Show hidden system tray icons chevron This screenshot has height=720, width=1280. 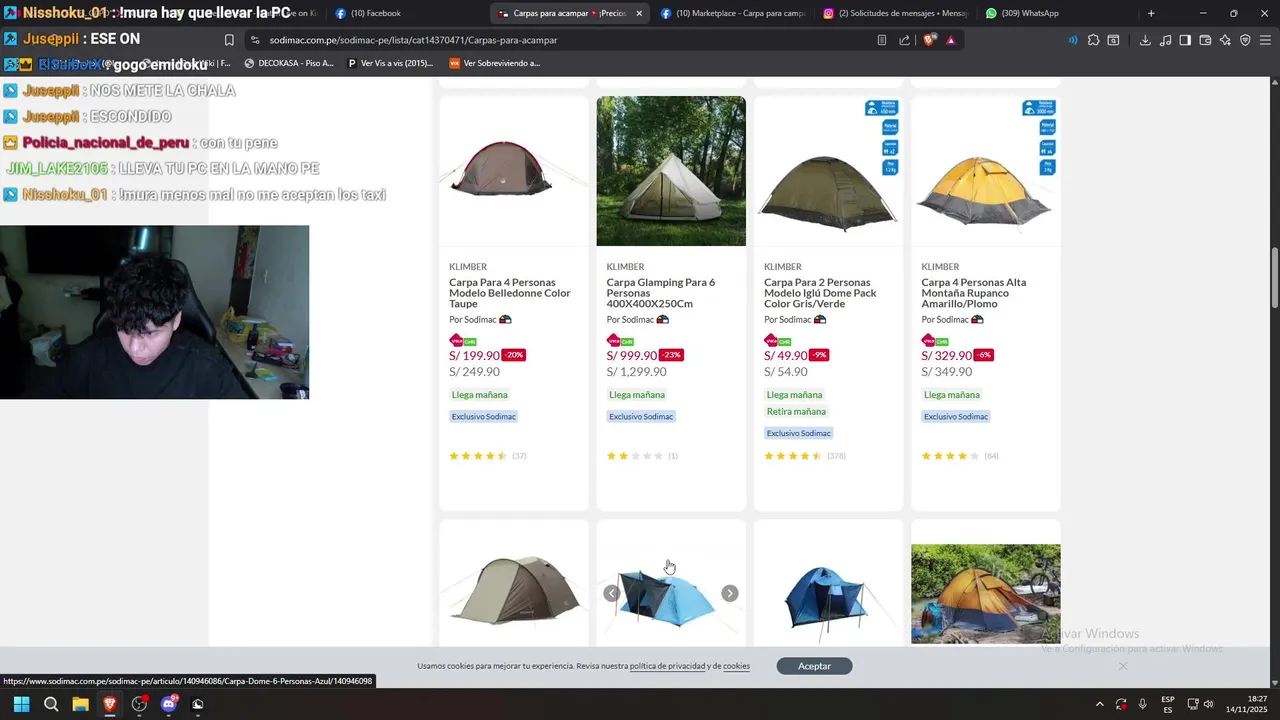(x=1099, y=704)
